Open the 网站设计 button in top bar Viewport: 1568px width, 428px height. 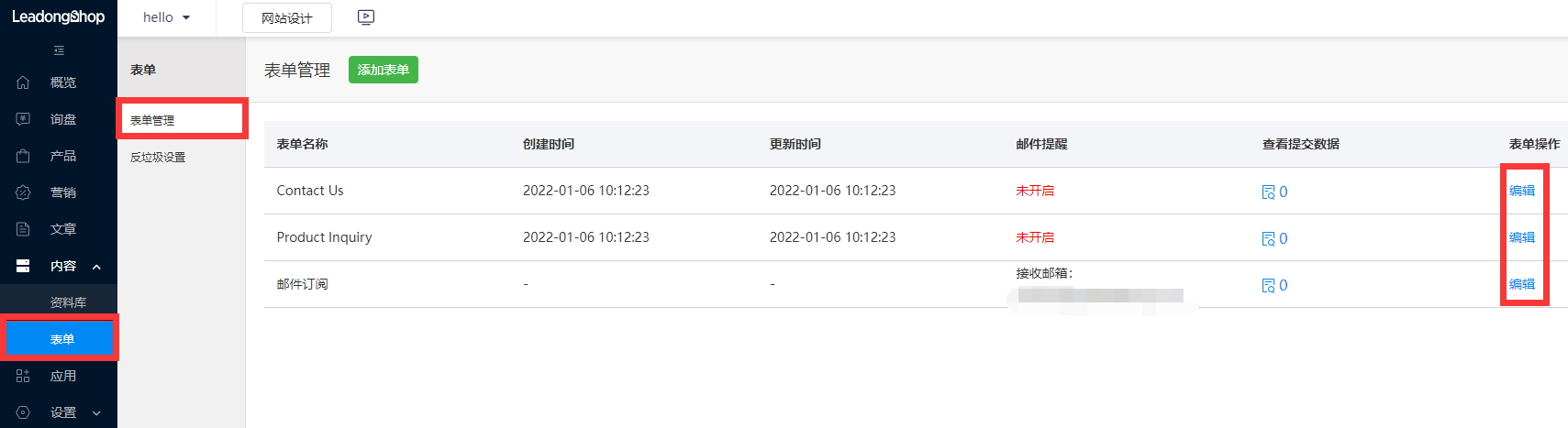[x=286, y=17]
